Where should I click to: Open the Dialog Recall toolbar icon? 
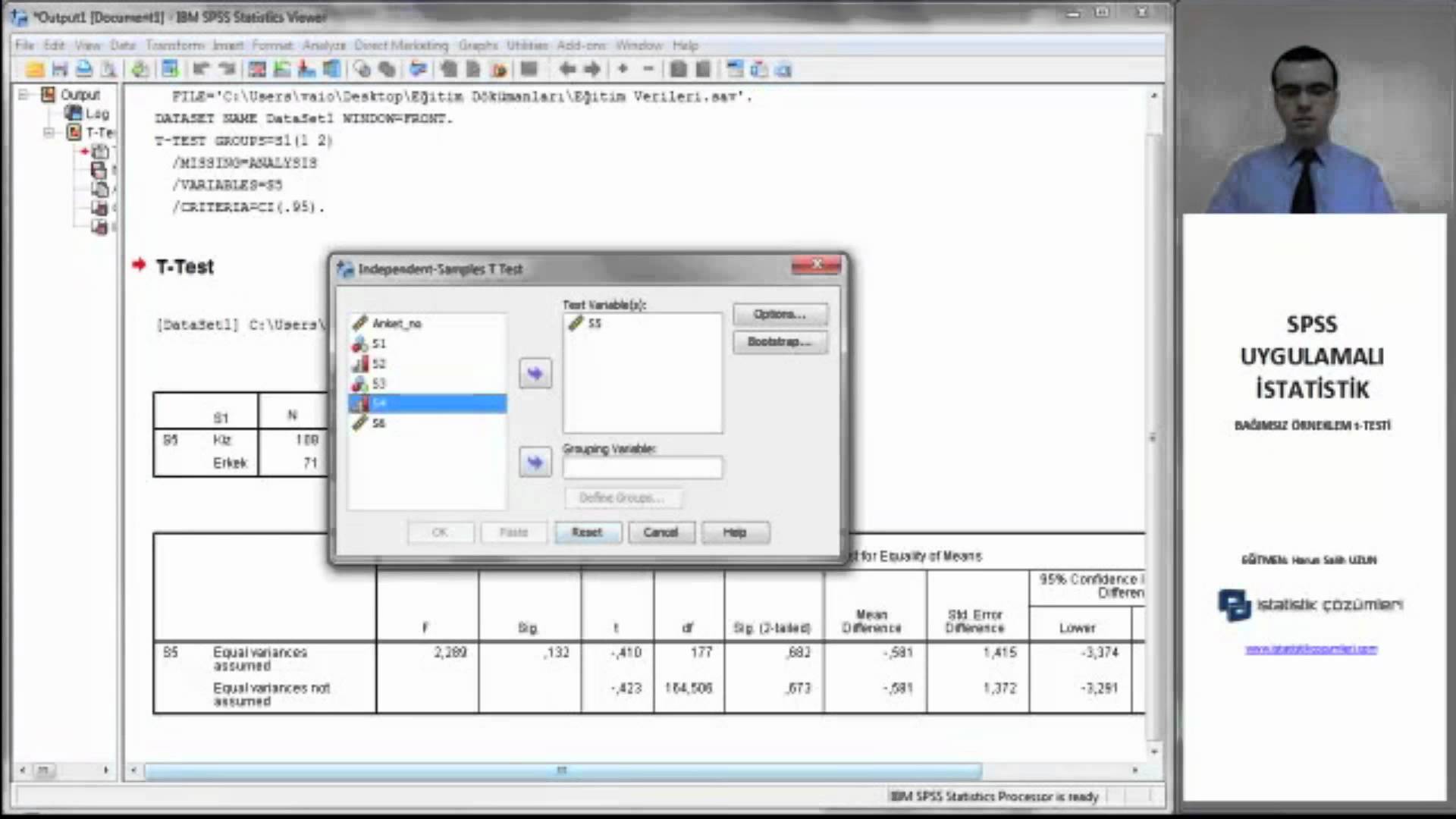point(171,70)
